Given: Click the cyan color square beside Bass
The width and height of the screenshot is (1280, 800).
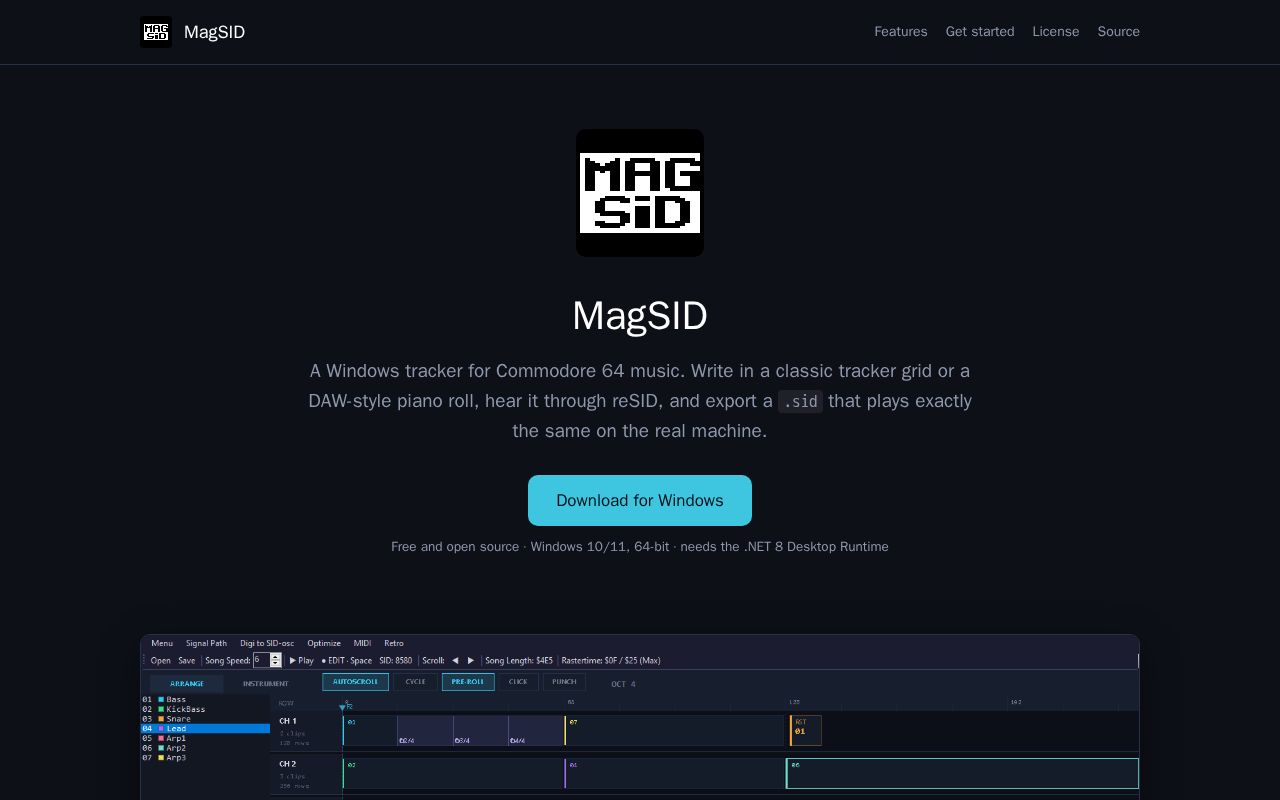Looking at the screenshot, I should (x=161, y=699).
